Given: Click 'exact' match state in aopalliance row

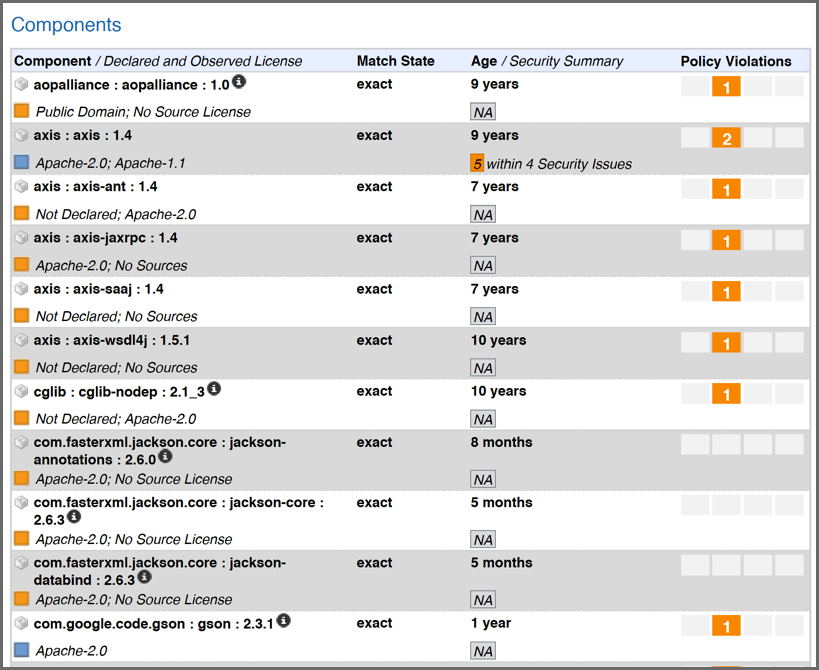Looking at the screenshot, I should click(374, 84).
